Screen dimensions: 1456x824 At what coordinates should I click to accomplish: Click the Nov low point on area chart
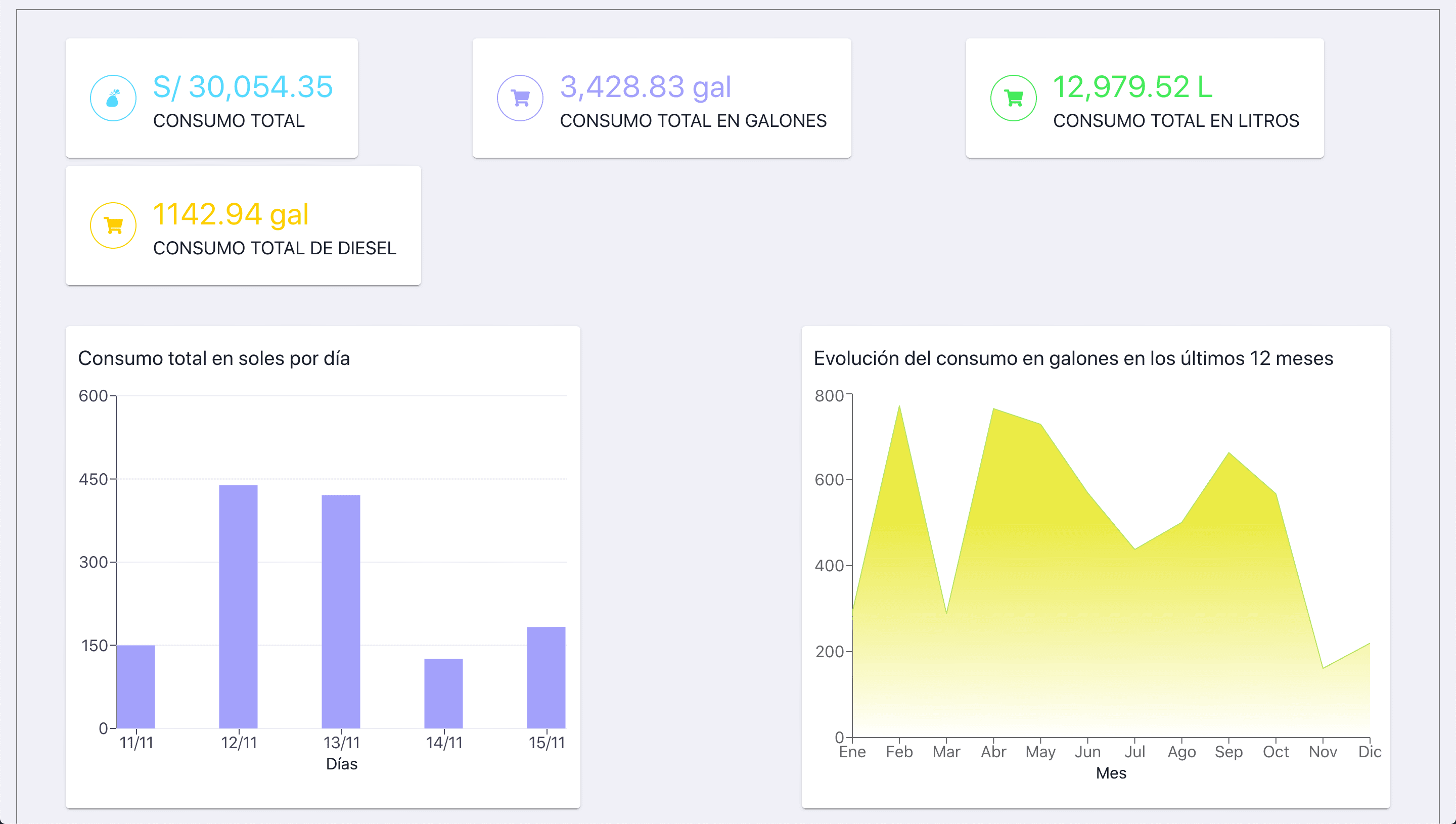coord(1323,668)
